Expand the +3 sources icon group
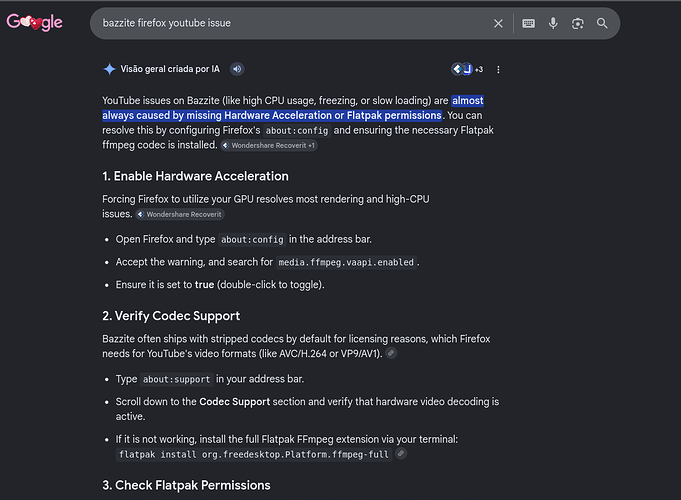 [467, 69]
